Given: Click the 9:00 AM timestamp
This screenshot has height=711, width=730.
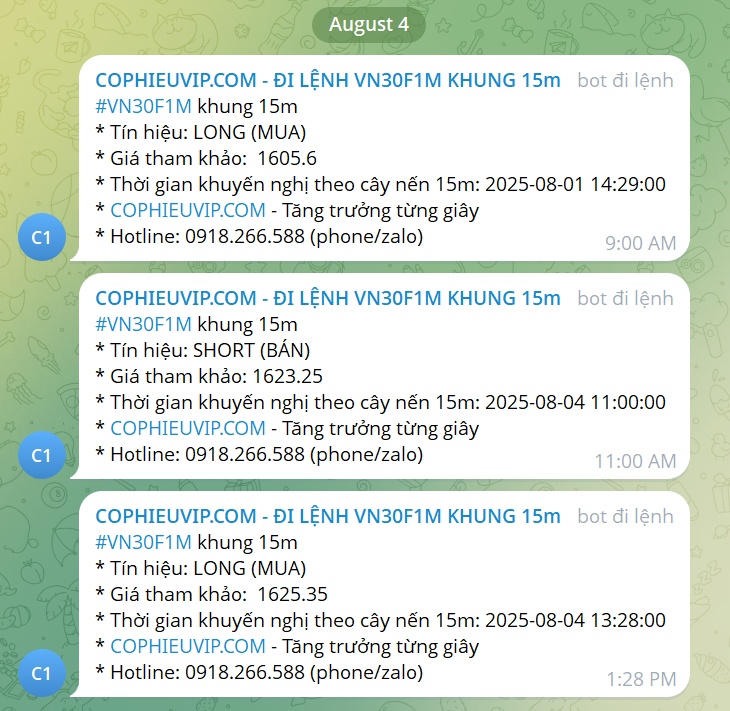Looking at the screenshot, I should pyautogui.click(x=641, y=243).
